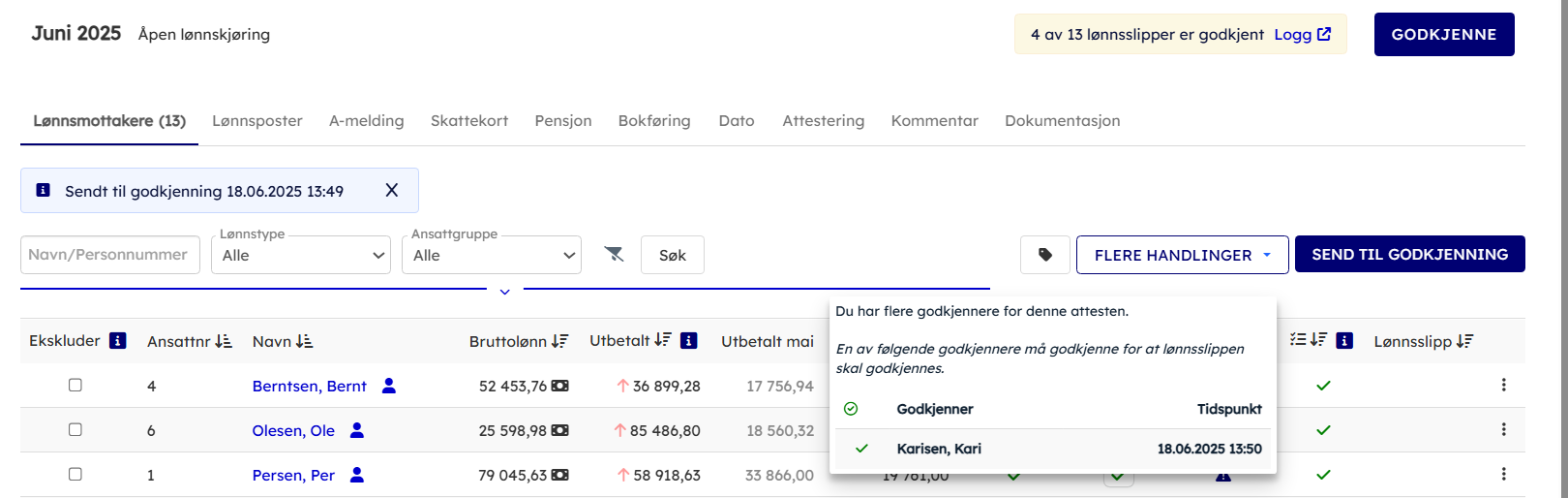Click info icon next to Utbetalt column
The width and height of the screenshot is (1568, 498).
tap(689, 341)
